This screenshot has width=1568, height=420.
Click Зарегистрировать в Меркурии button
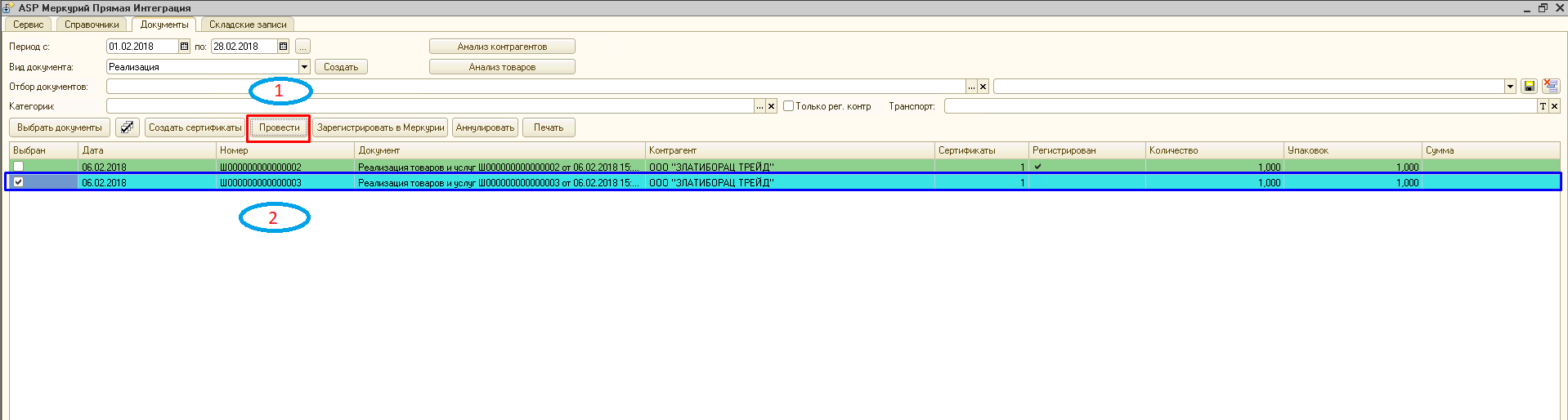pyautogui.click(x=380, y=127)
